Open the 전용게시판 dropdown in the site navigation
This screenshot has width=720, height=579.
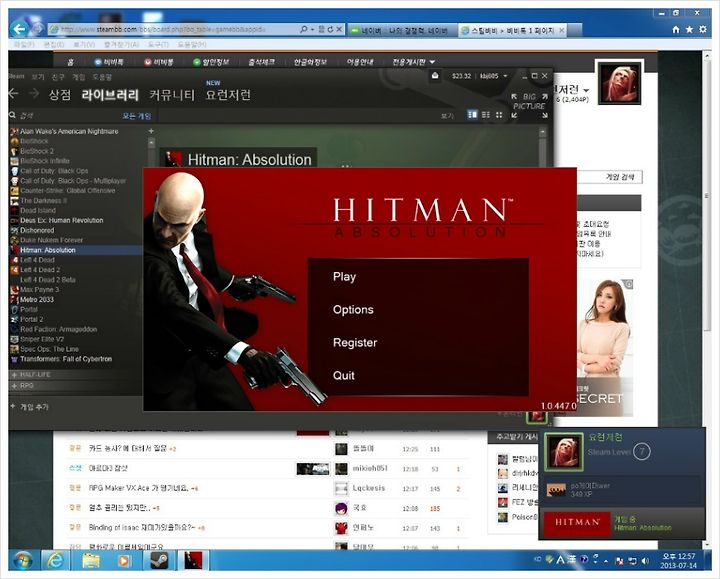point(413,62)
